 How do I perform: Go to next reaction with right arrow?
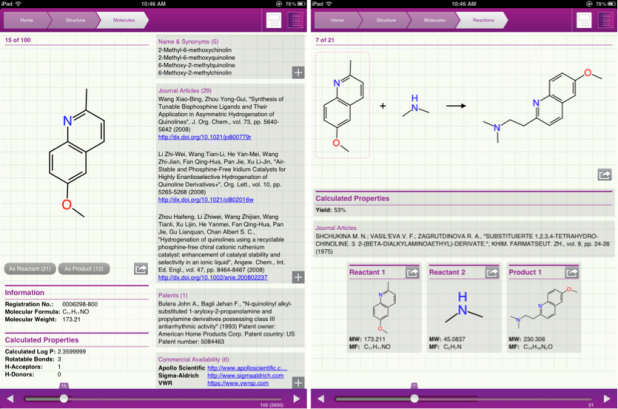(x=607, y=399)
